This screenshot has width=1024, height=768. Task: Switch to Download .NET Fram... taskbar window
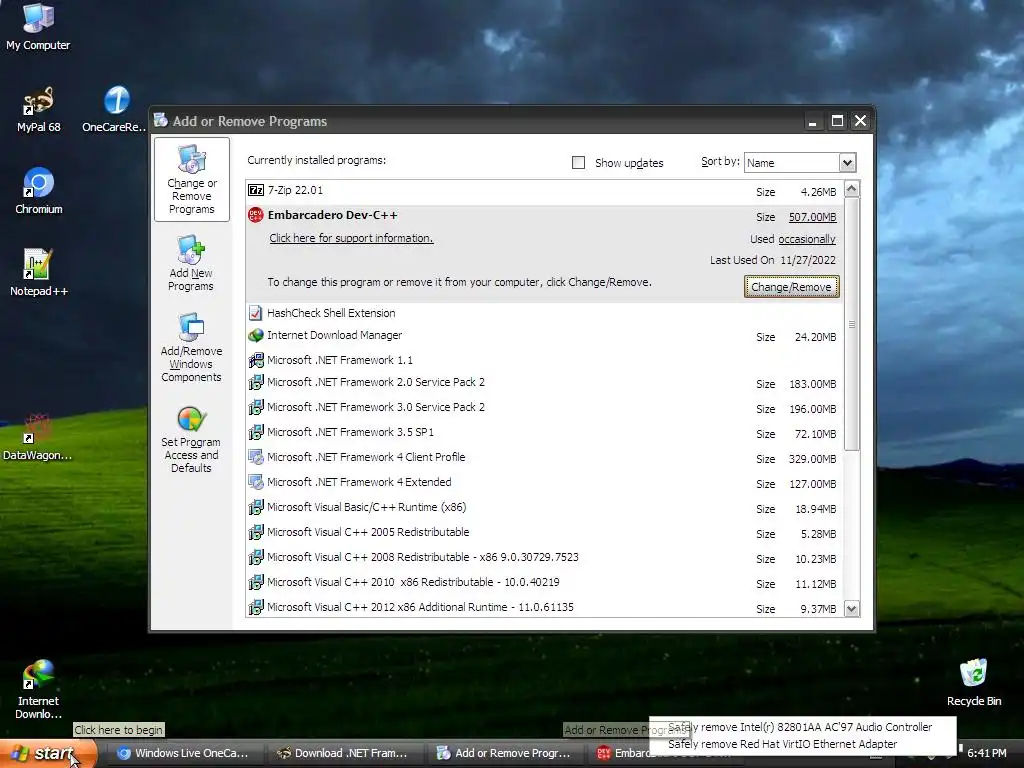(x=344, y=753)
